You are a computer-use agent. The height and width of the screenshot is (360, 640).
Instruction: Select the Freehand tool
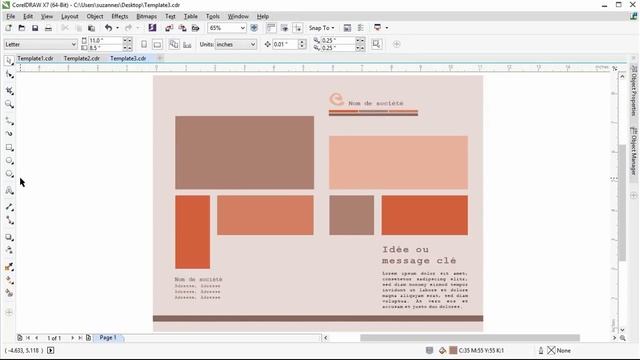coord(9,120)
